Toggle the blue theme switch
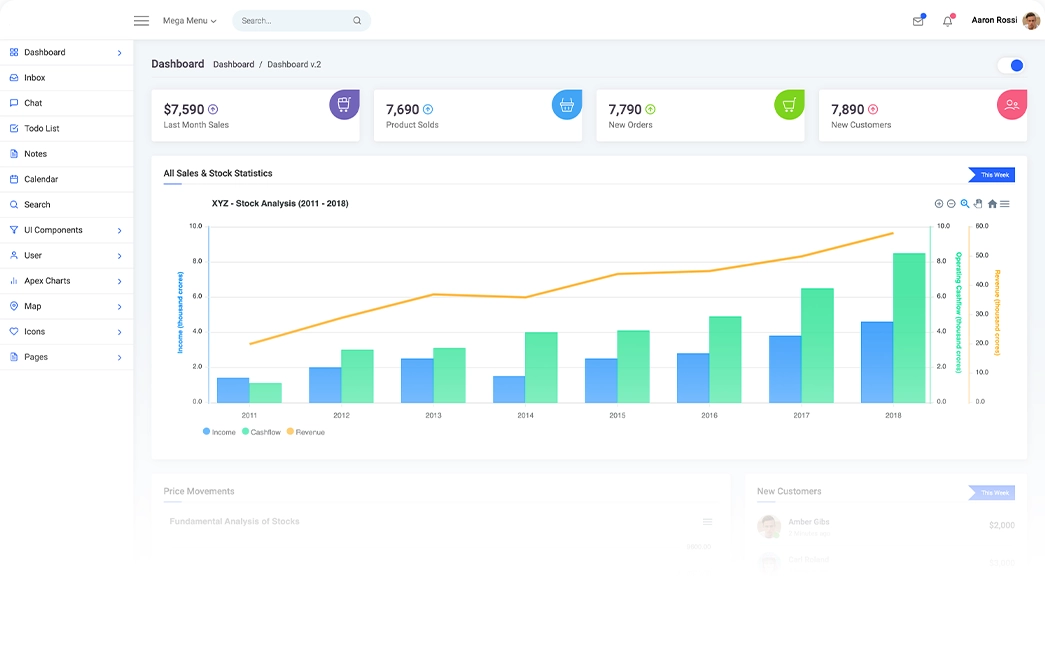The width and height of the screenshot is (1045, 663). click(1011, 65)
